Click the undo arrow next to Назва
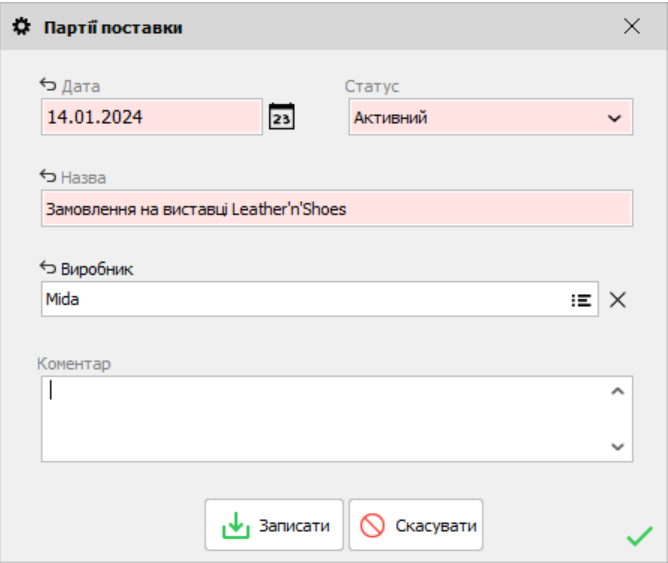668x563 pixels. (x=48, y=177)
